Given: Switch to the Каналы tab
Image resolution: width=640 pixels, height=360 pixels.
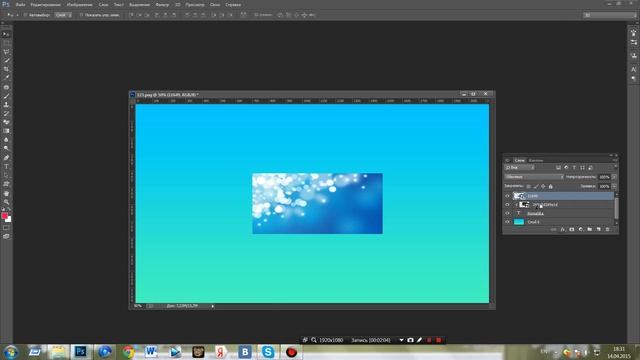Looking at the screenshot, I should point(536,160).
